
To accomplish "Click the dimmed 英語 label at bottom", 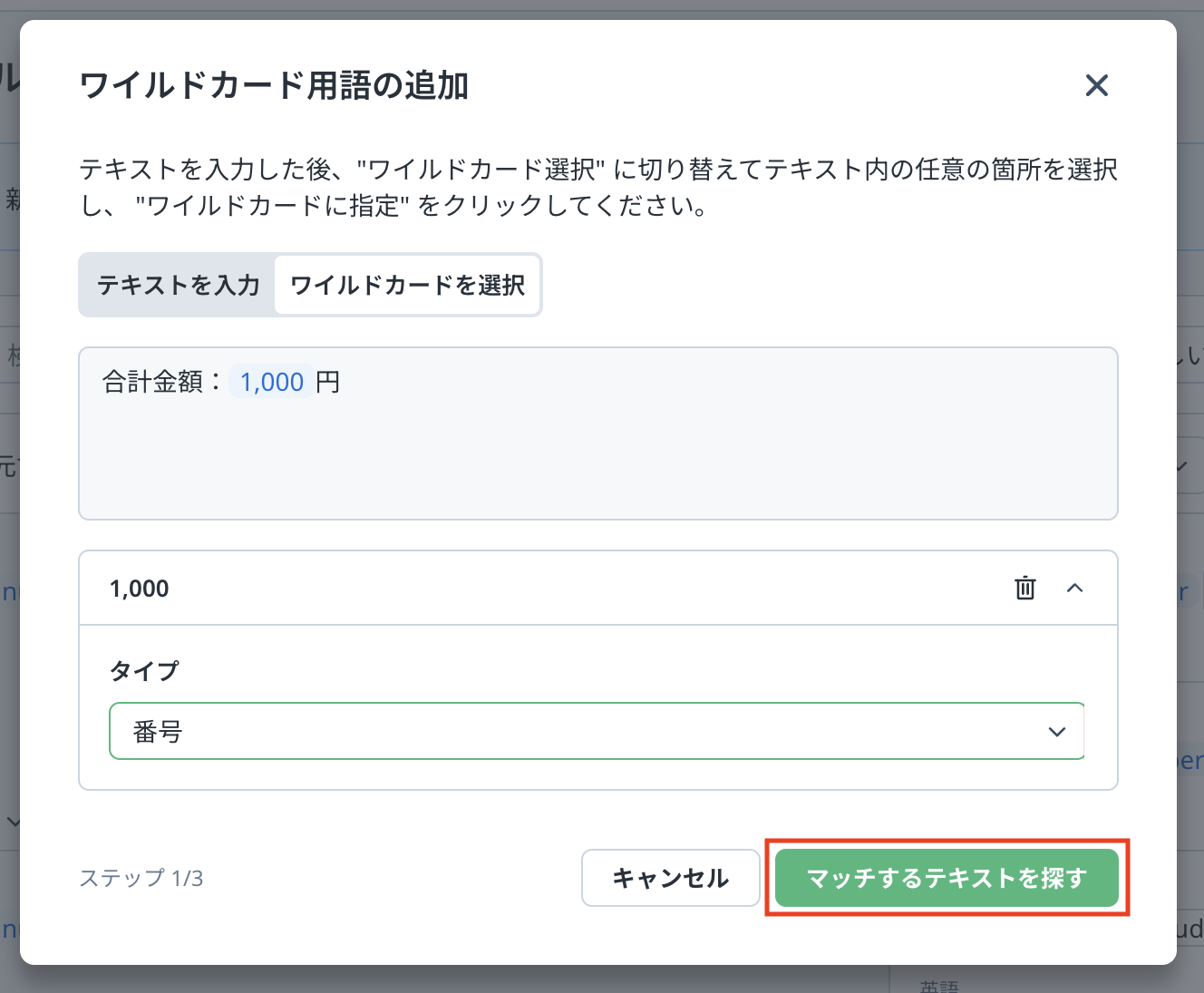I will coord(939,987).
